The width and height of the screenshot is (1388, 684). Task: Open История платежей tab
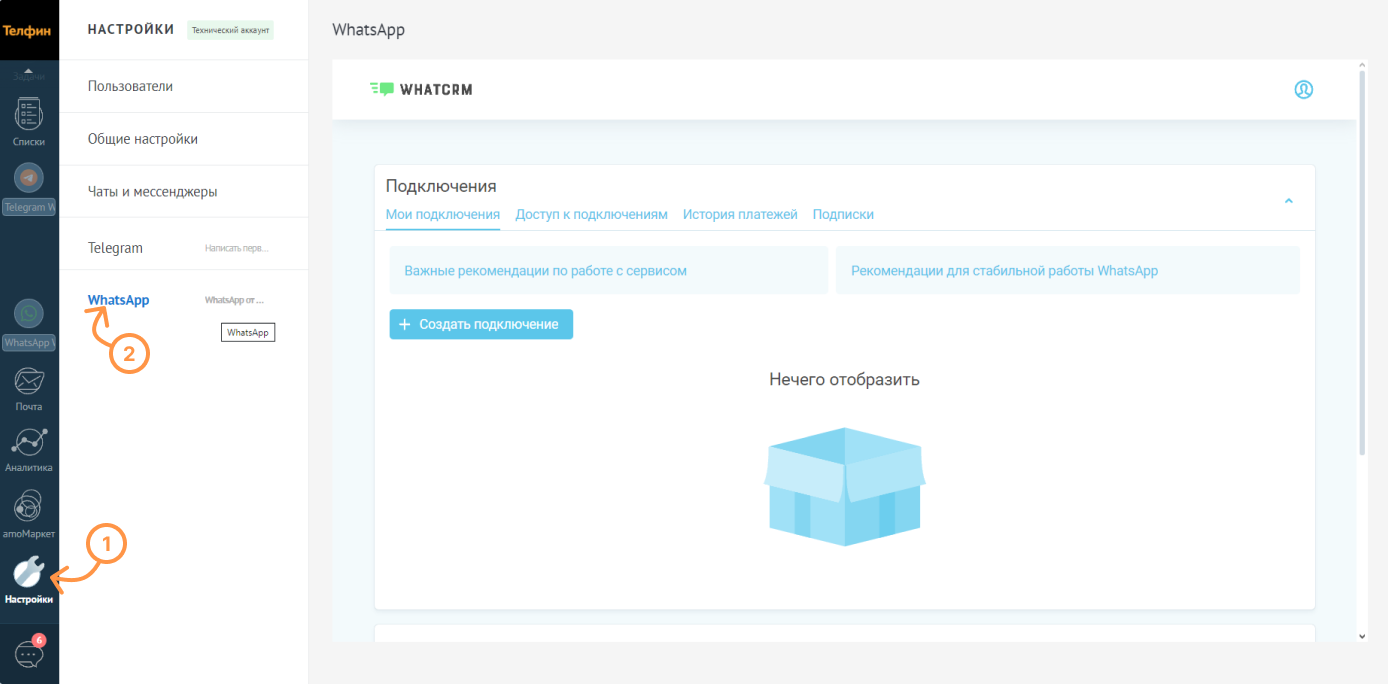click(740, 214)
